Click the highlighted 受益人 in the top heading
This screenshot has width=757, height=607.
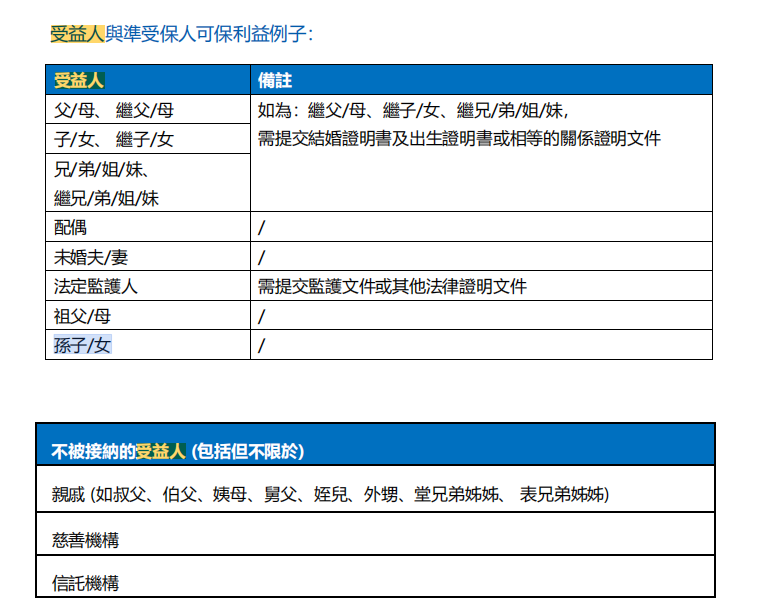(77, 34)
